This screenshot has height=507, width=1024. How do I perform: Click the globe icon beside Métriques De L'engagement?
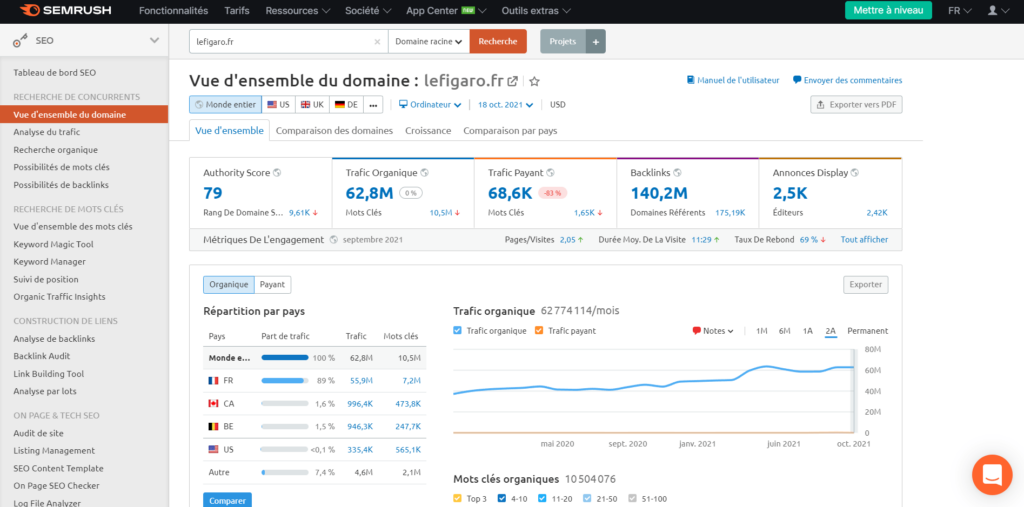(334, 240)
